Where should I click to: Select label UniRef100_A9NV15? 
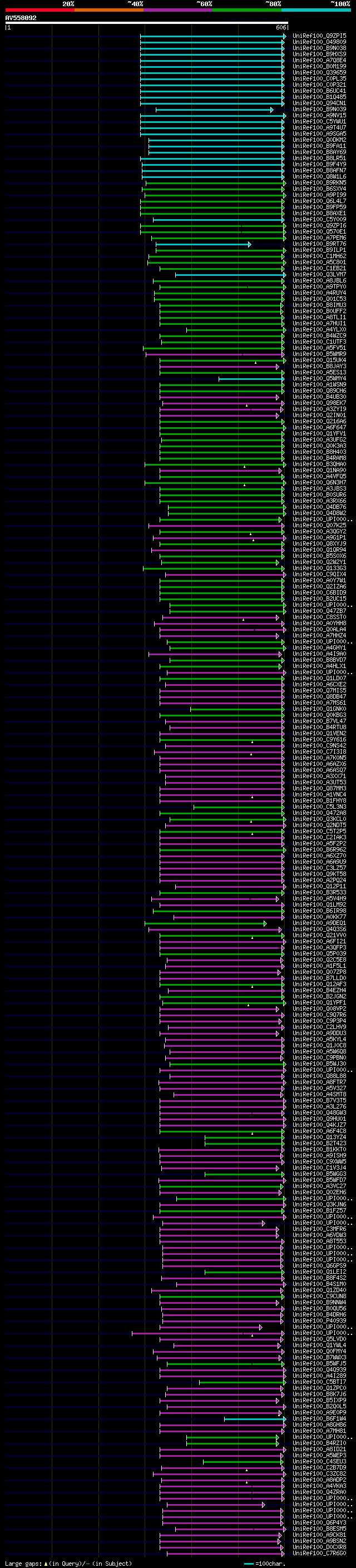pos(319,116)
